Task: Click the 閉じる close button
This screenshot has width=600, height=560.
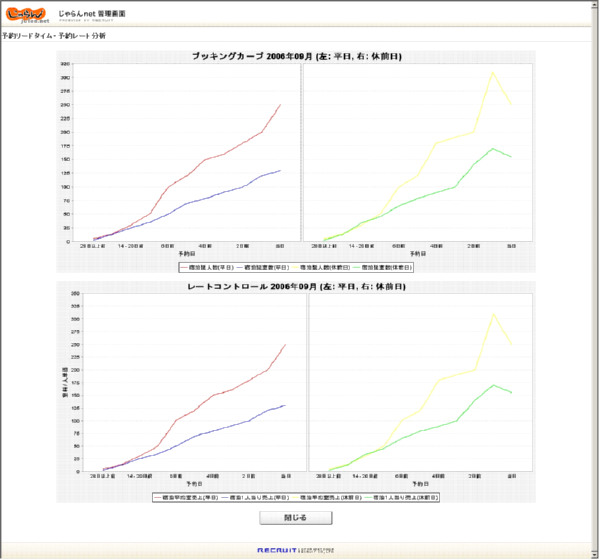Action: click(295, 518)
